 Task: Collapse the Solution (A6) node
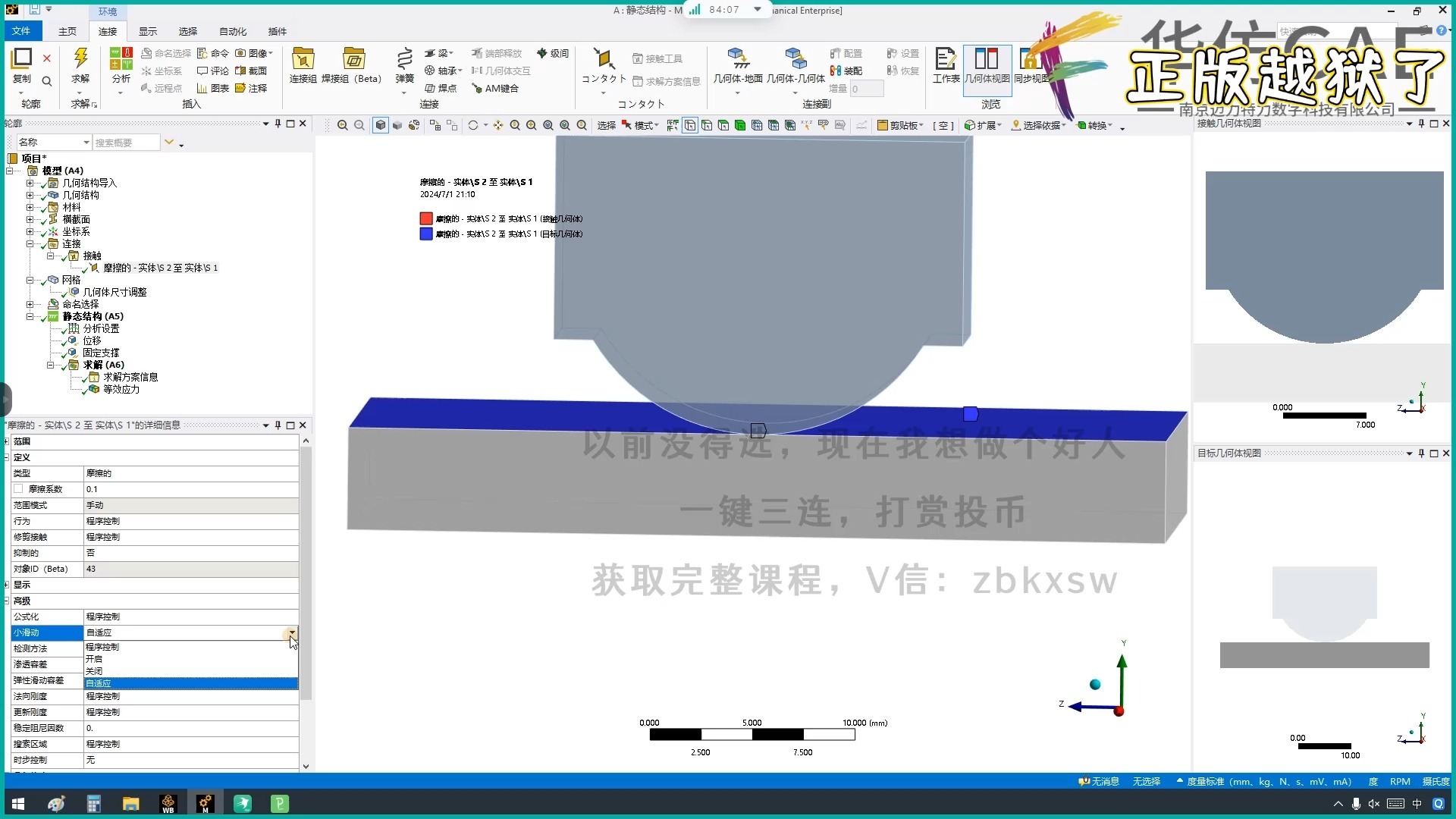pyautogui.click(x=51, y=365)
